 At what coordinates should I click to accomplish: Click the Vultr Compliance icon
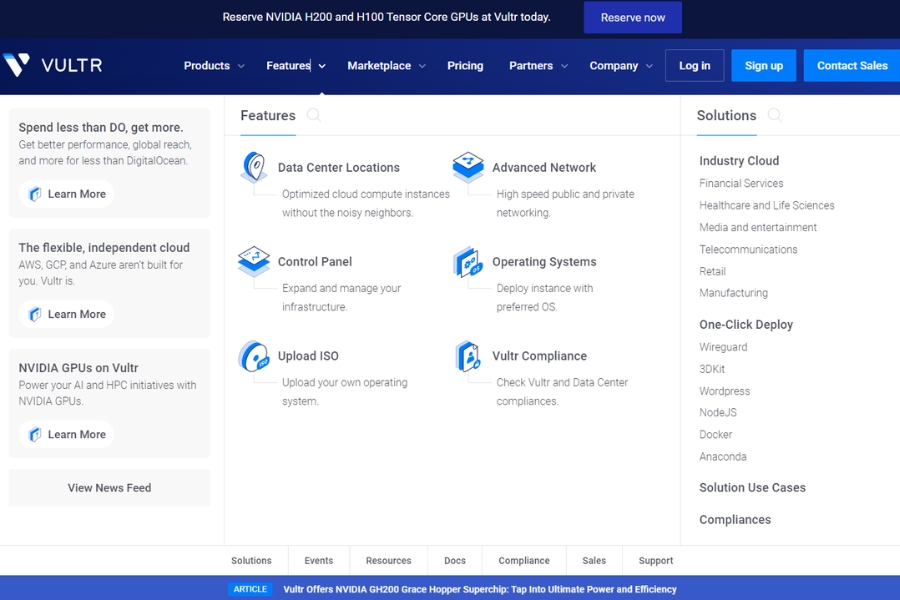(468, 355)
